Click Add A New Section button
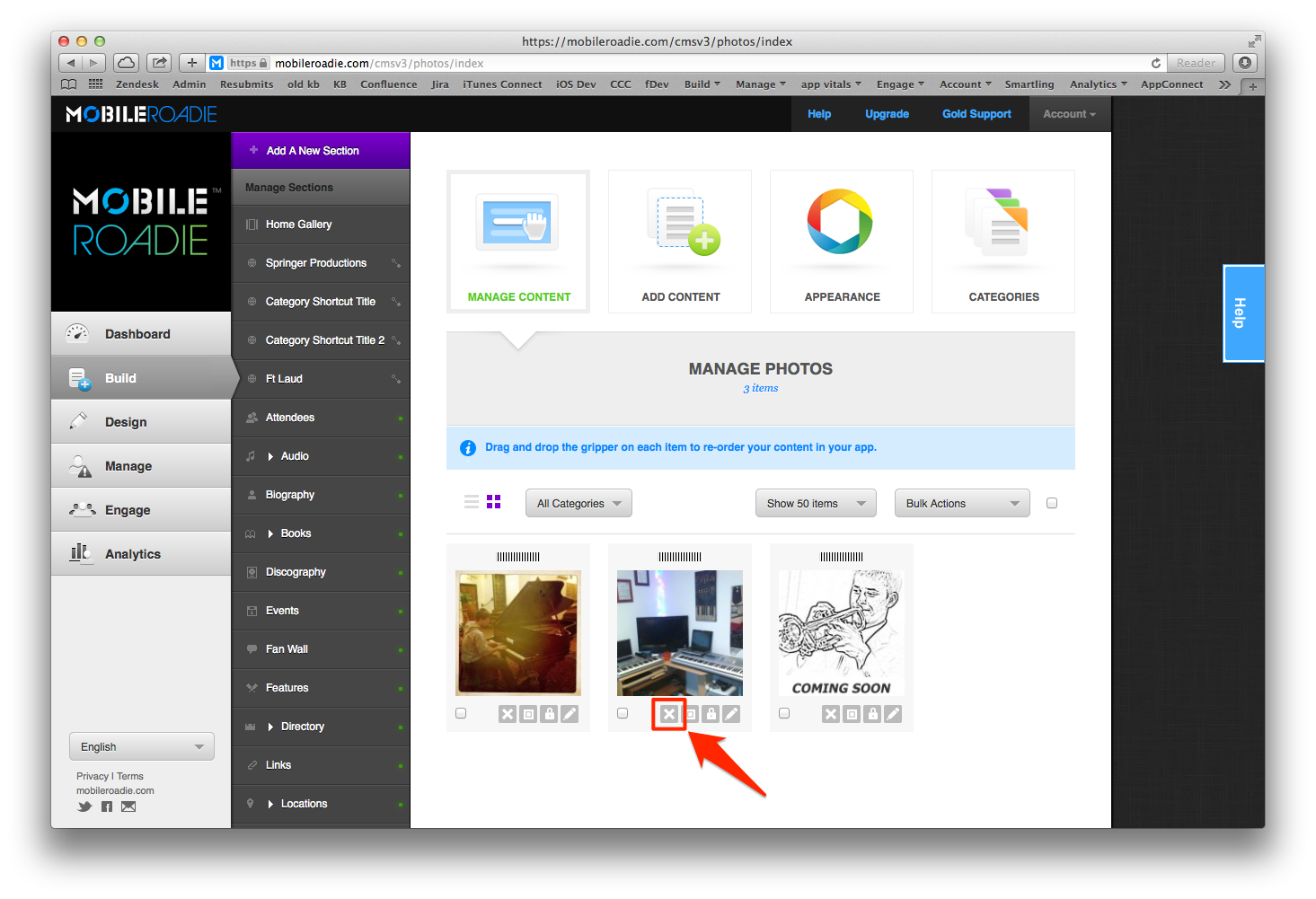 click(313, 151)
